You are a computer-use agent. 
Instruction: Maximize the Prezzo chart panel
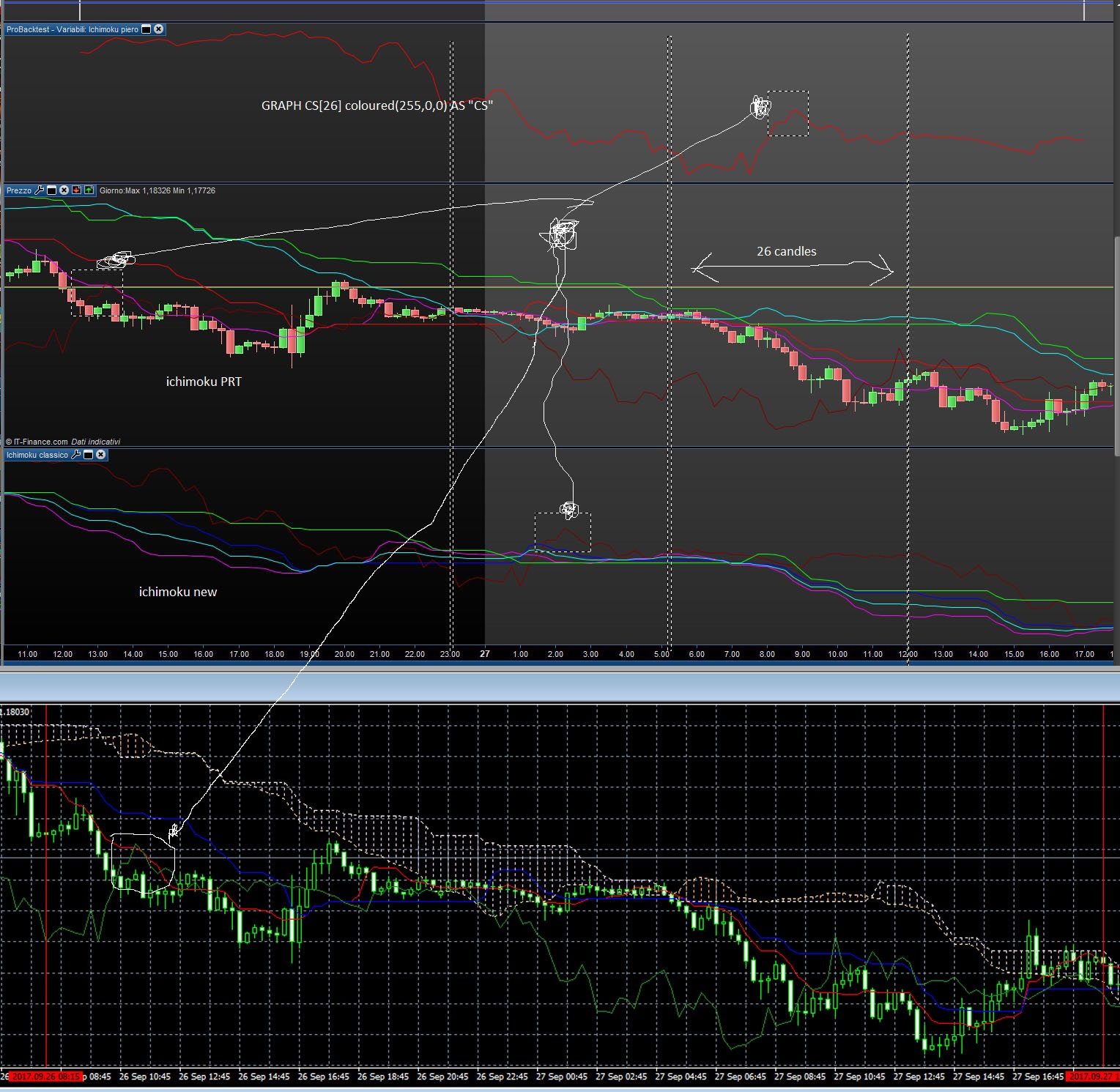52,190
